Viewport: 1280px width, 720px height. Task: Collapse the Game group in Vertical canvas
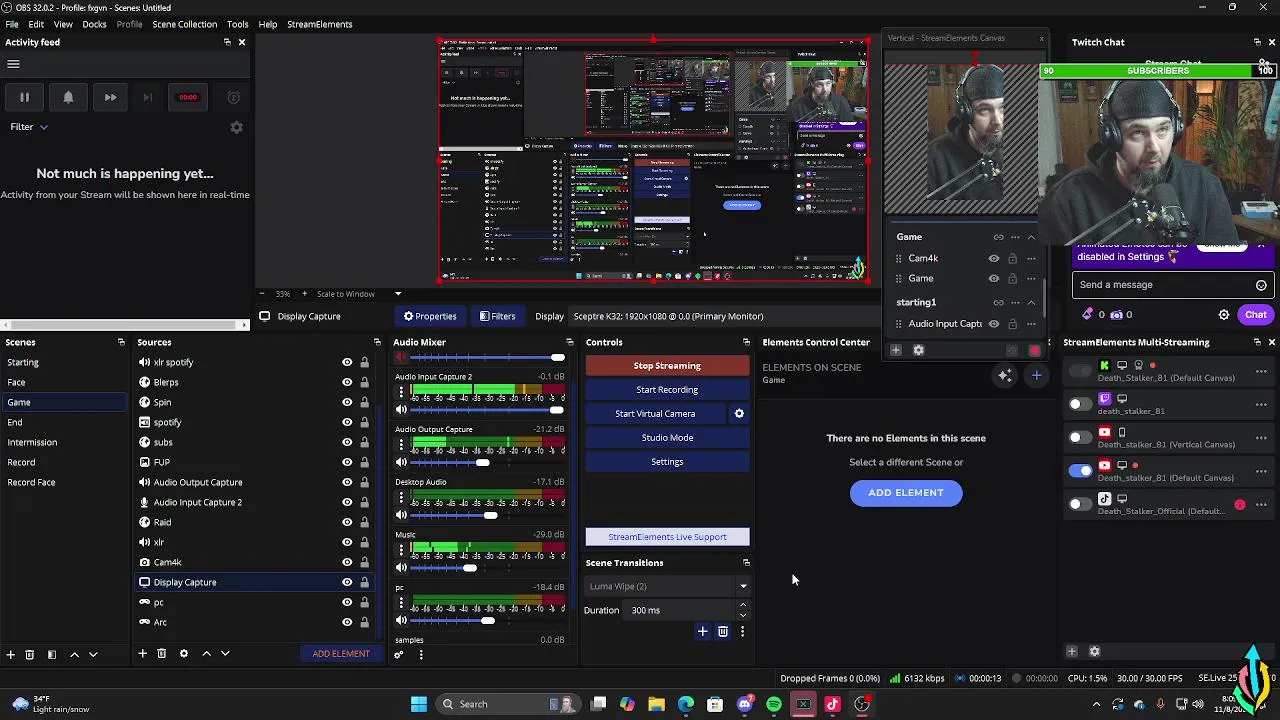click(1031, 237)
